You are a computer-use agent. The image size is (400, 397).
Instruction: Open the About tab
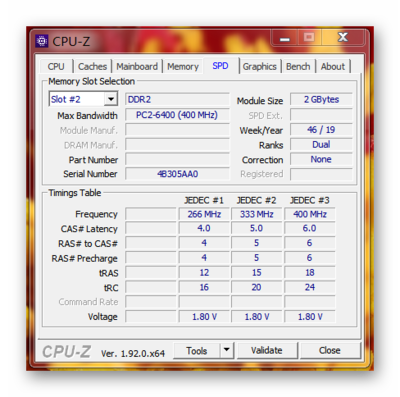pyautogui.click(x=333, y=66)
